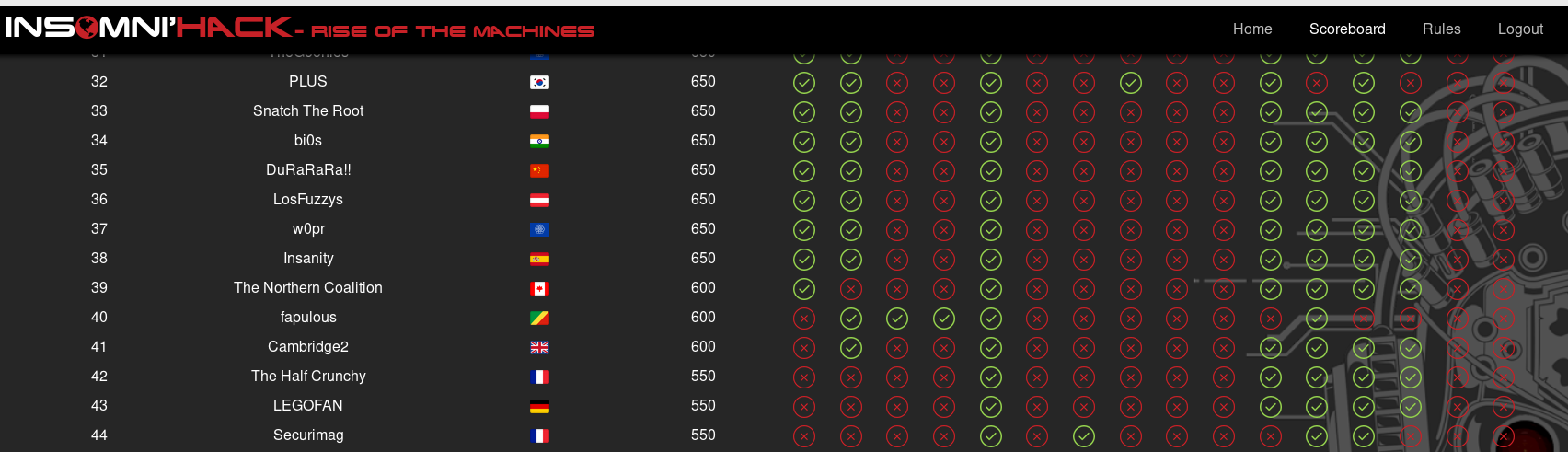This screenshot has width=1568, height=452.
Task: Click the leftmost red cross in The Half Crunchy row
Action: point(804,377)
